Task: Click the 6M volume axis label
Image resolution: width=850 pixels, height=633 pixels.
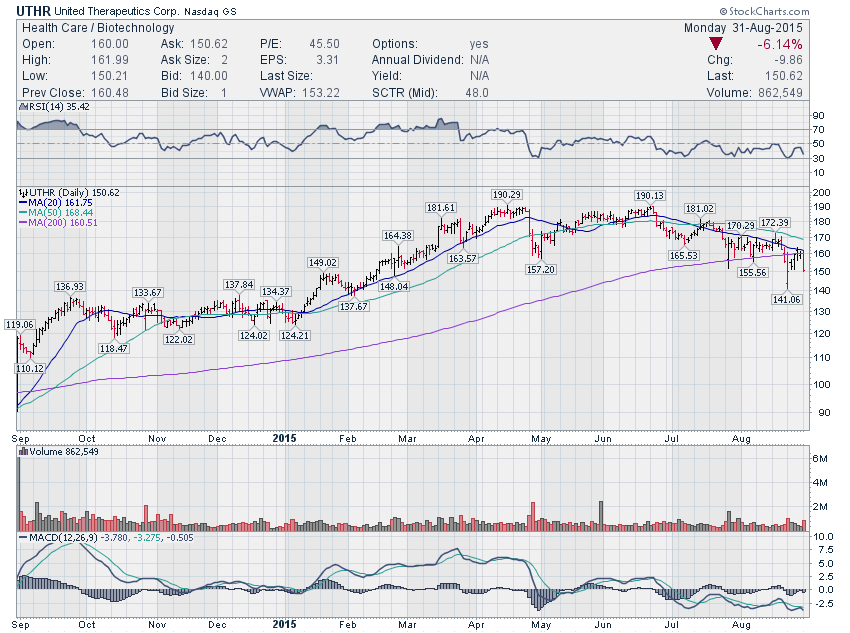Action: coord(820,458)
